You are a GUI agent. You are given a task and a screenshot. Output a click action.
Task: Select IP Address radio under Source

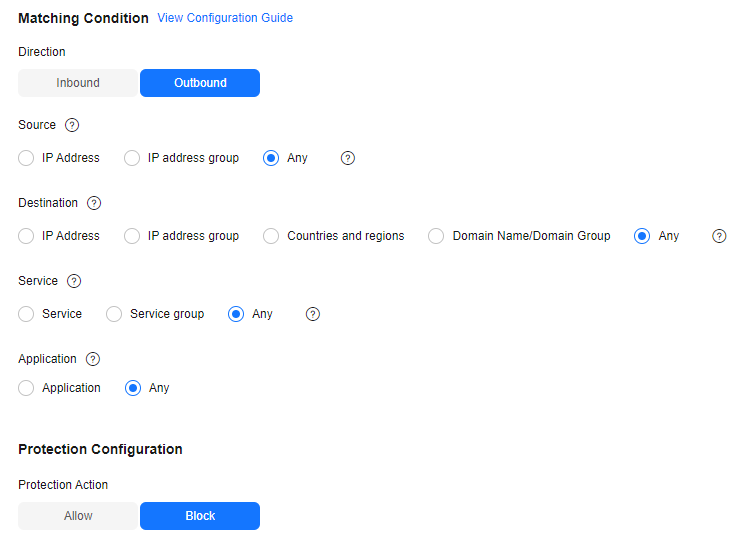[27, 158]
